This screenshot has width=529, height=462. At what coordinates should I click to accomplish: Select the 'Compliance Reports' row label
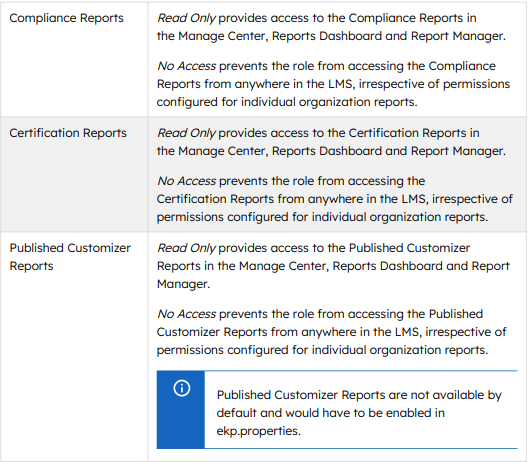click(66, 18)
